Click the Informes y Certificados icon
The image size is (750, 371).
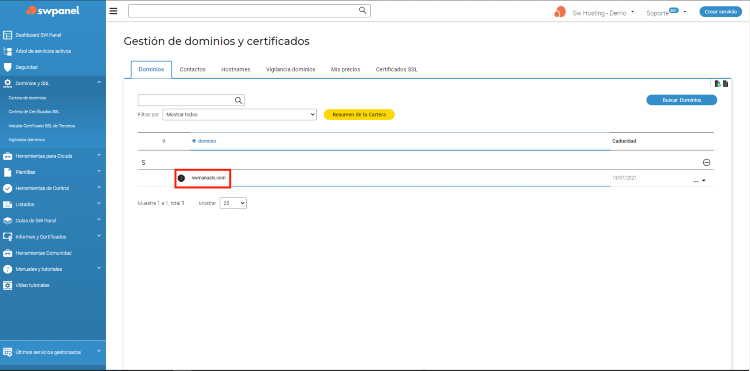coord(7,237)
